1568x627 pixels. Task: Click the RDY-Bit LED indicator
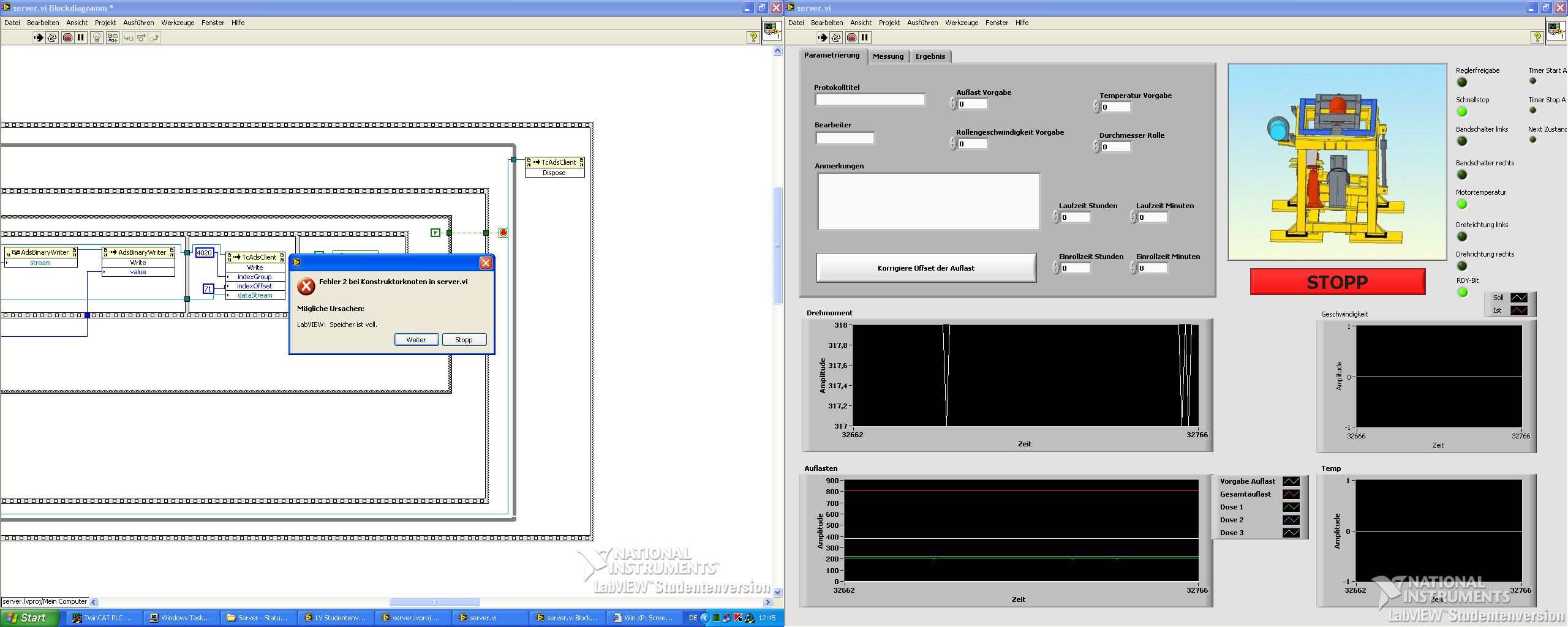pos(1462,293)
